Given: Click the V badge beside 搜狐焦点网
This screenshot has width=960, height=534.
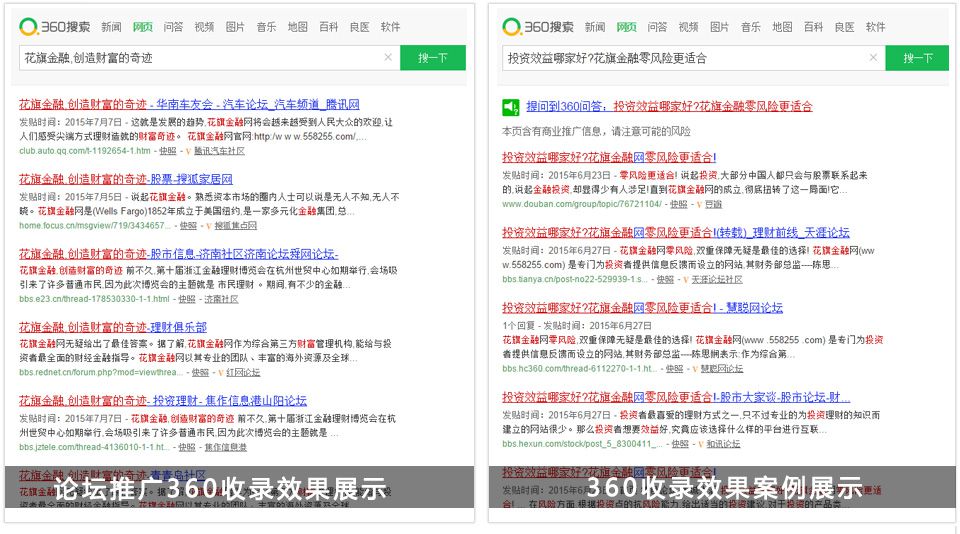Looking at the screenshot, I should 209,226.
